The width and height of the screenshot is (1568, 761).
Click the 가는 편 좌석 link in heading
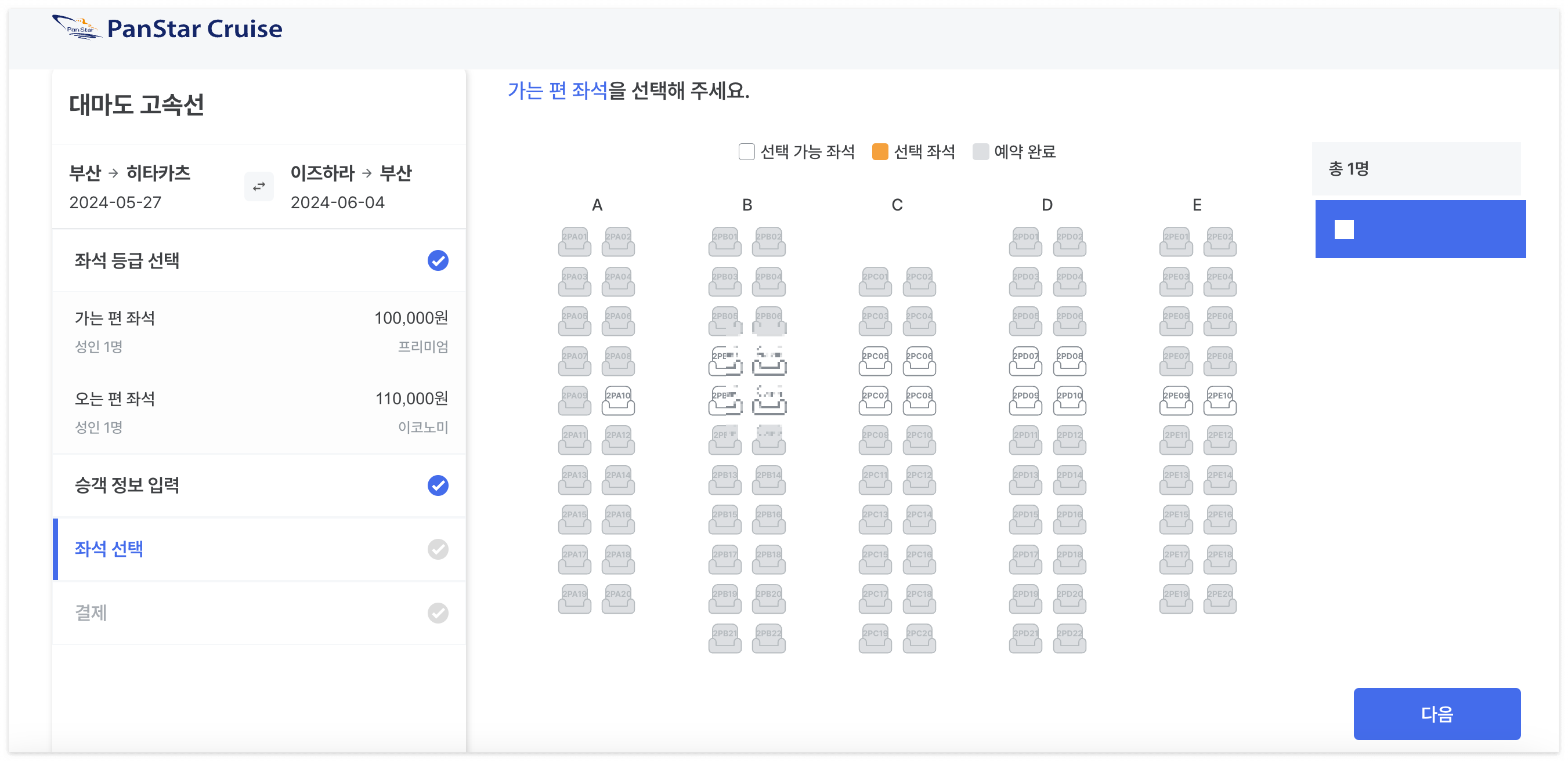[557, 91]
